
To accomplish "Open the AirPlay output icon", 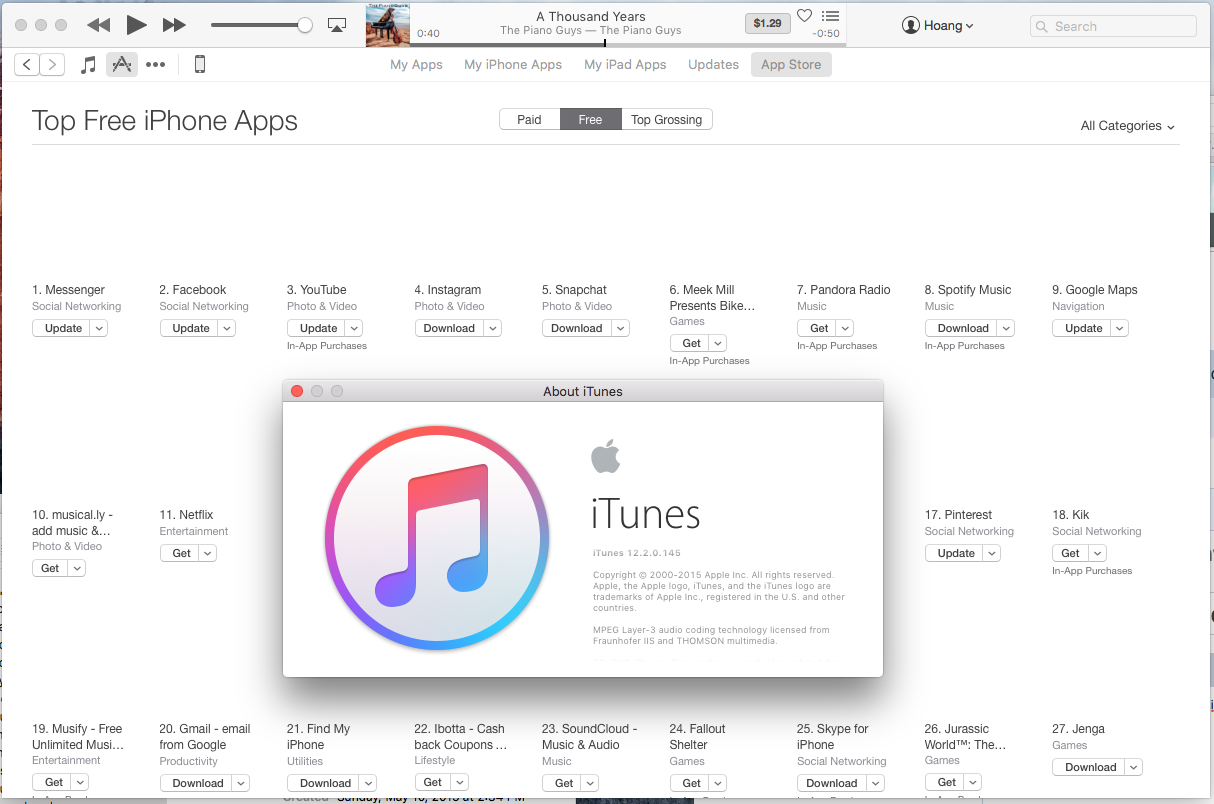I will coord(337,25).
